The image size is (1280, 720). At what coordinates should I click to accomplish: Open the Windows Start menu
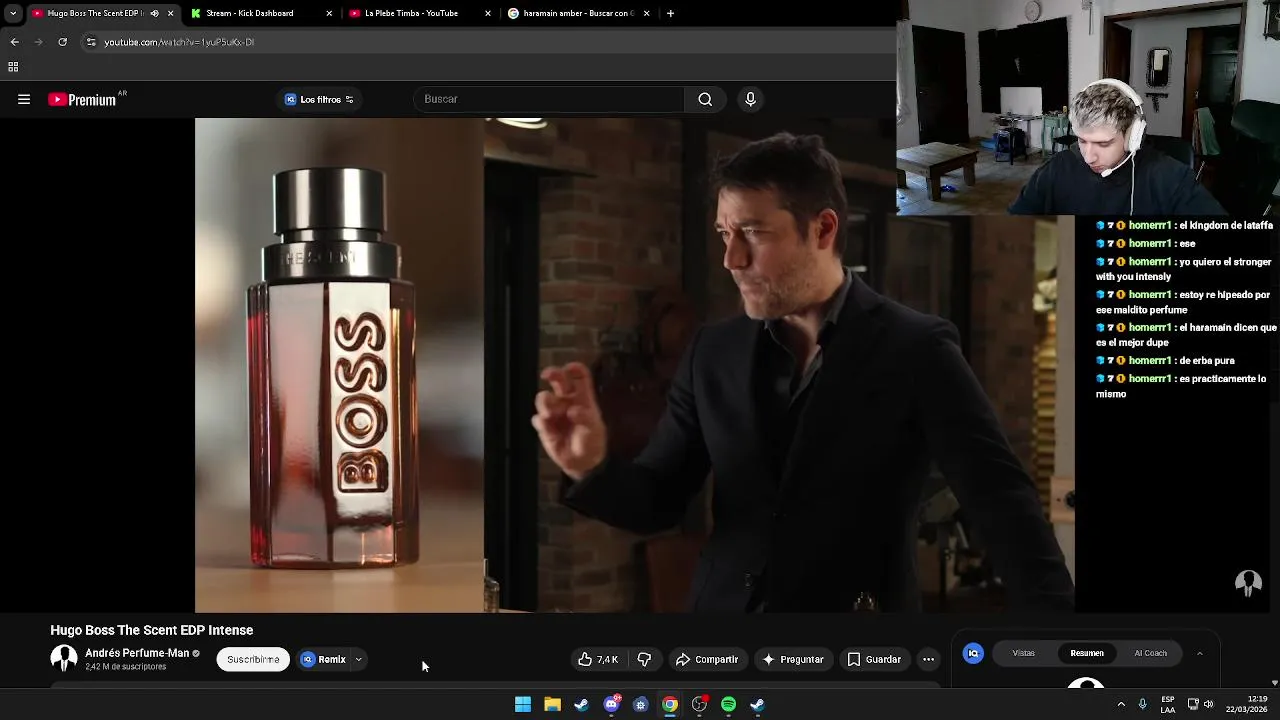[523, 705]
